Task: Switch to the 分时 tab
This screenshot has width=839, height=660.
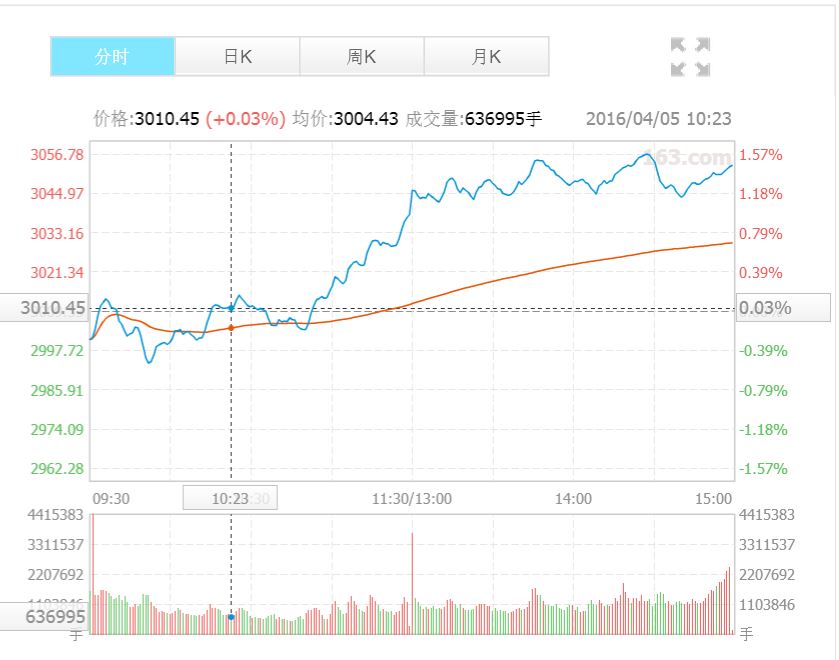Action: pyautogui.click(x=112, y=57)
